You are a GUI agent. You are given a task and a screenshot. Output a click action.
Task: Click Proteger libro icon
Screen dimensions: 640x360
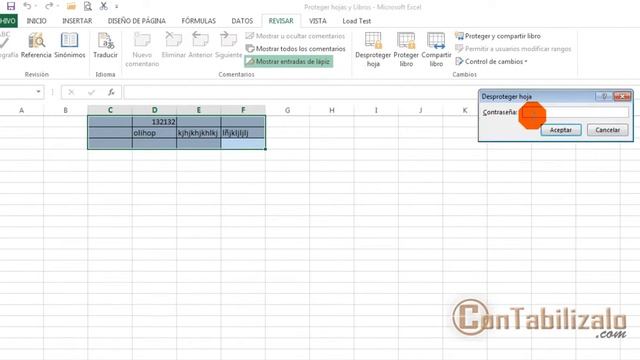(x=406, y=49)
